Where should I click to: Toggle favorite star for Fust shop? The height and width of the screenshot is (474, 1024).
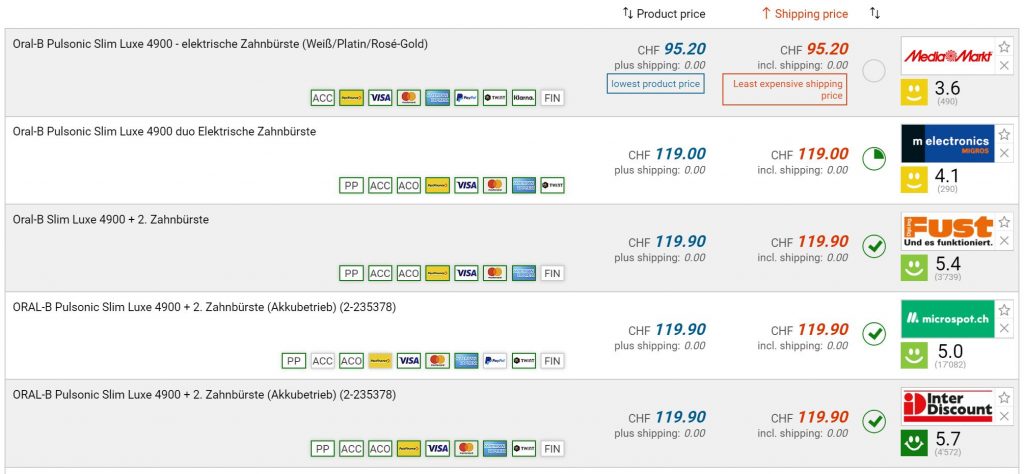tap(1004, 222)
